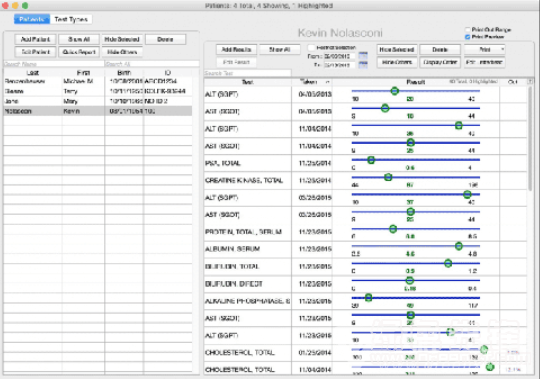Select the BILIRUBIN, DIRECT result row
This screenshot has width=540, height=379.
click(365, 284)
